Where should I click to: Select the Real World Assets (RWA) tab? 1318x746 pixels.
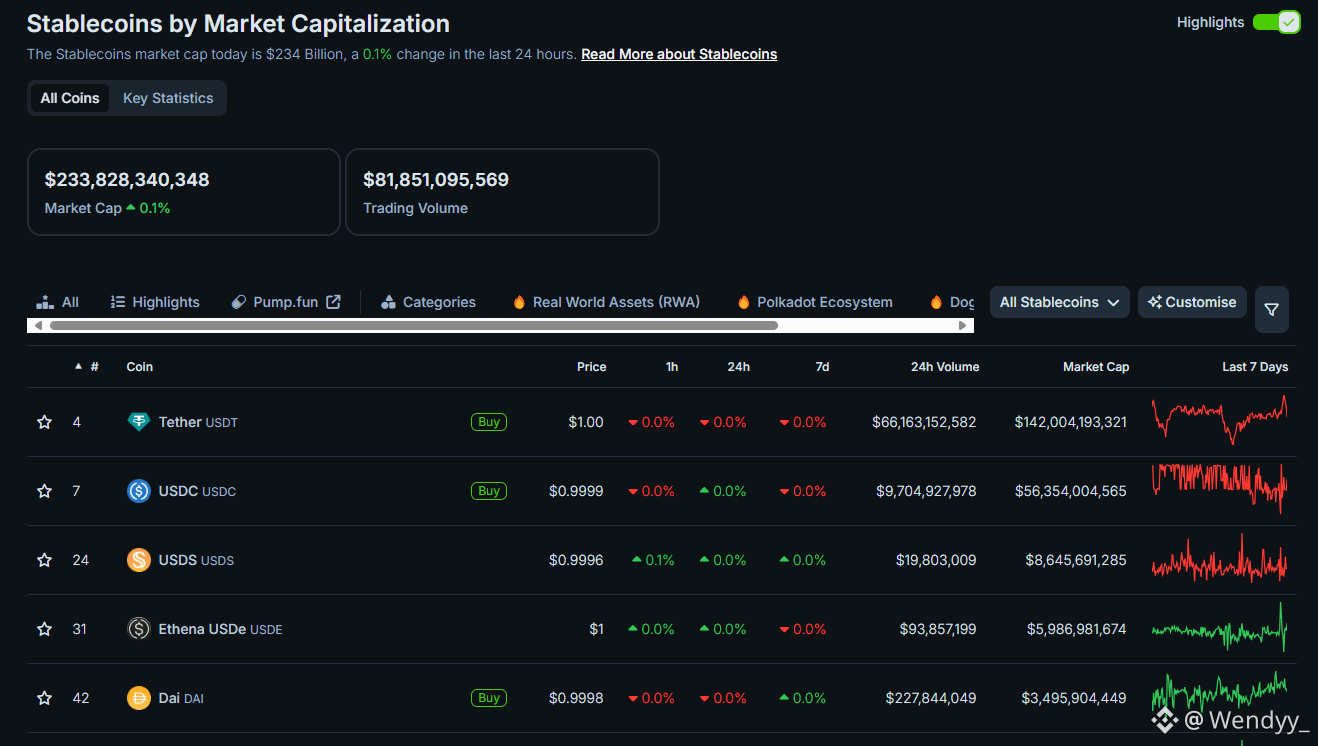pyautogui.click(x=616, y=302)
